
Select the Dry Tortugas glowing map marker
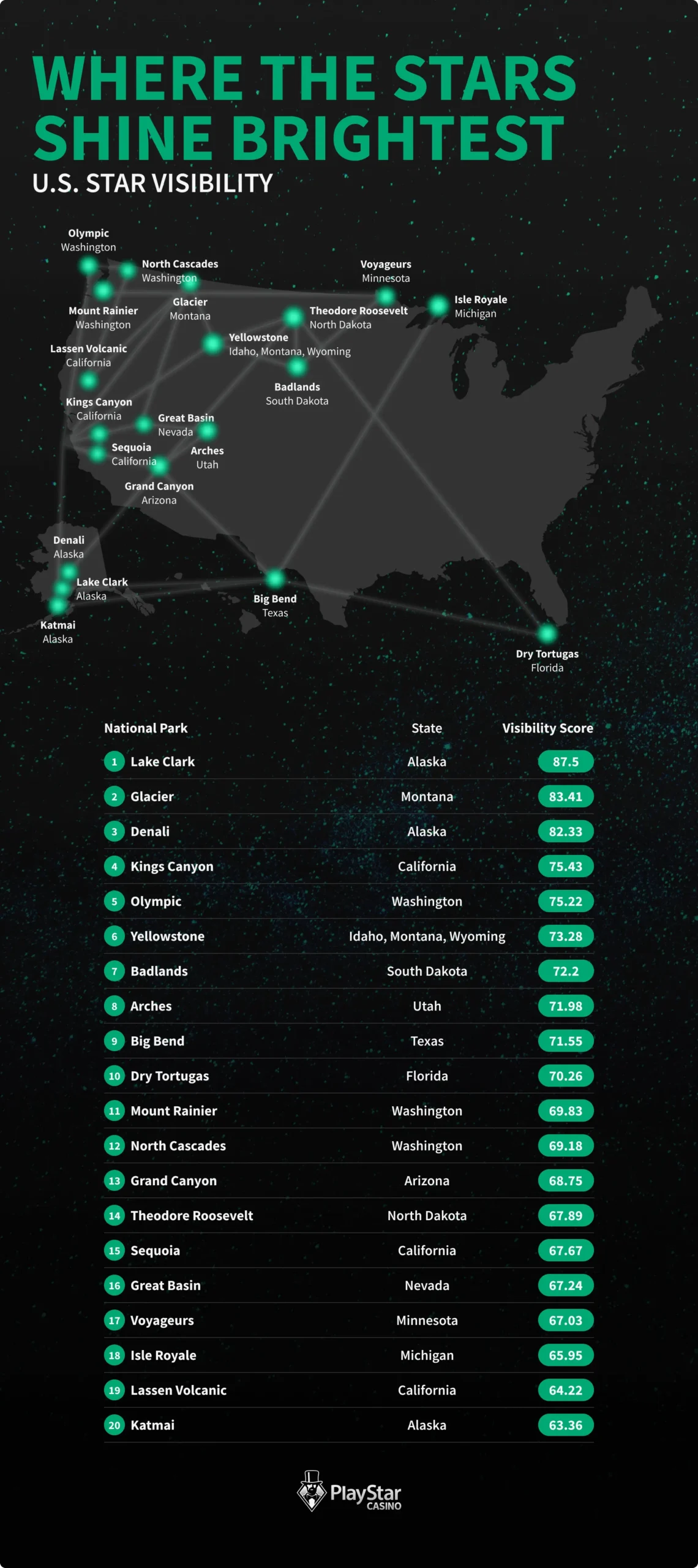point(547,633)
